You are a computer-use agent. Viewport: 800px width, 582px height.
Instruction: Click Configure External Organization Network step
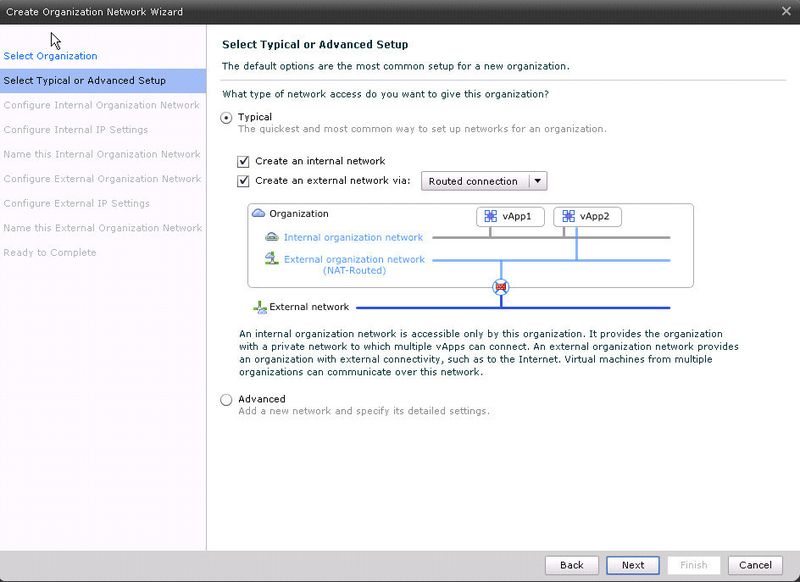tap(103, 179)
